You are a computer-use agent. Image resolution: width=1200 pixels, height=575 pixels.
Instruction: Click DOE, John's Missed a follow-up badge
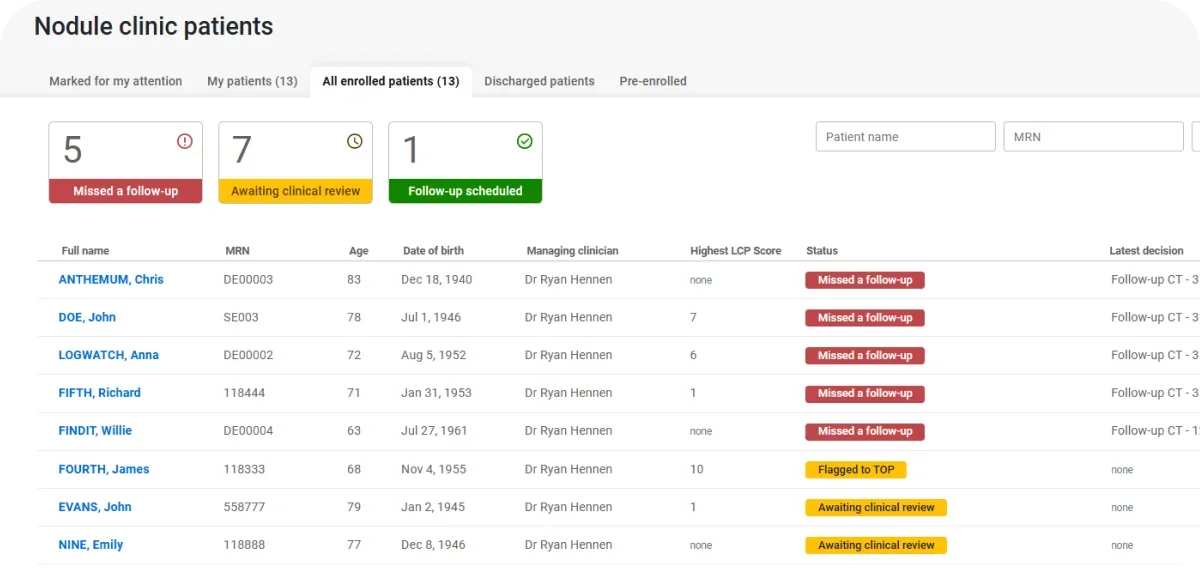[x=865, y=318]
